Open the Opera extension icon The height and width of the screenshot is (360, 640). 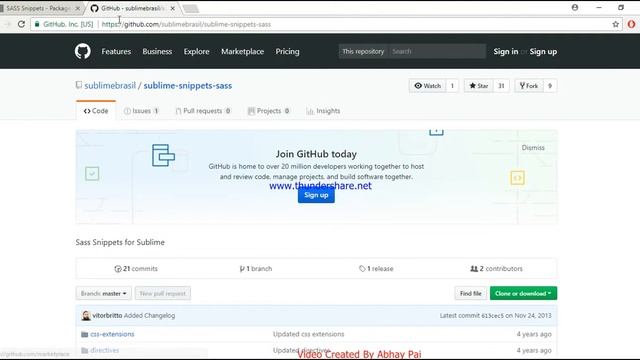(631, 24)
